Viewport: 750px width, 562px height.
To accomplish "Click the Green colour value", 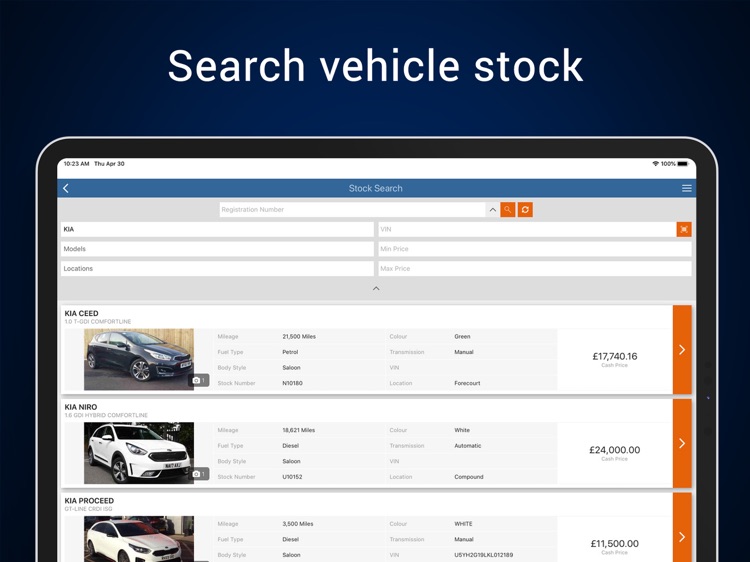I will (462, 337).
